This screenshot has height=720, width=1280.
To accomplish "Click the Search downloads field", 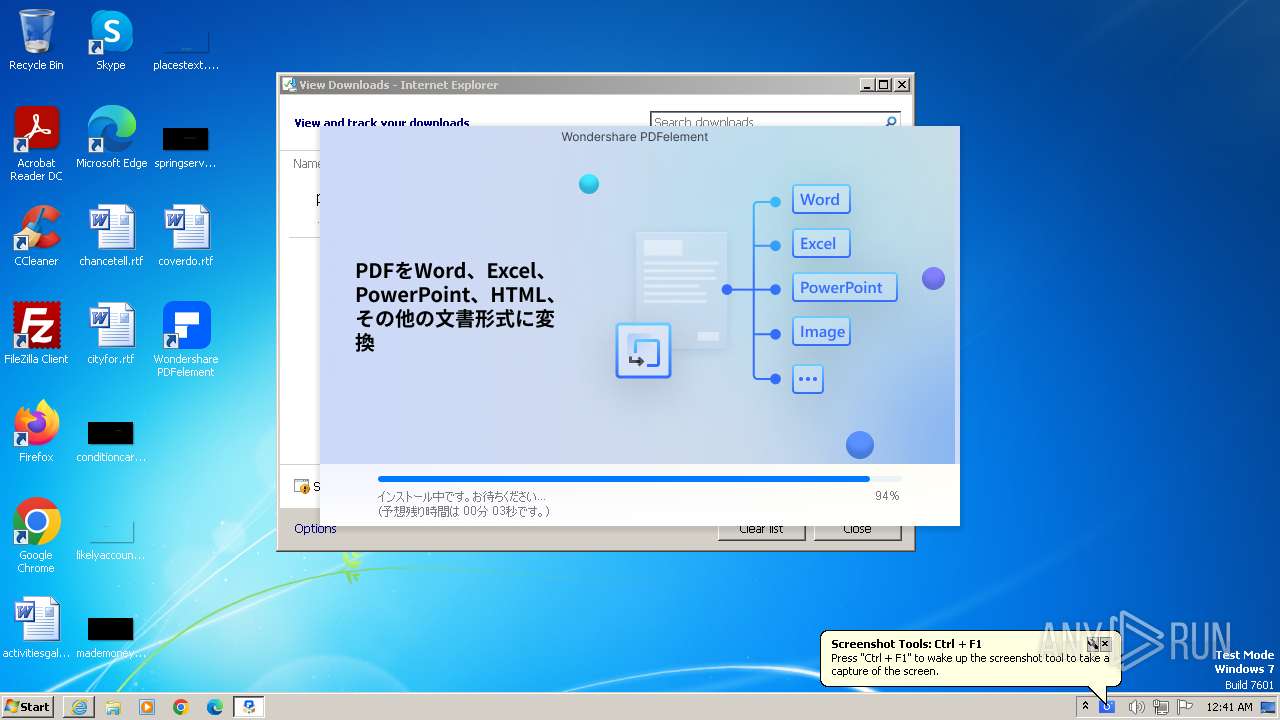I will click(766, 122).
